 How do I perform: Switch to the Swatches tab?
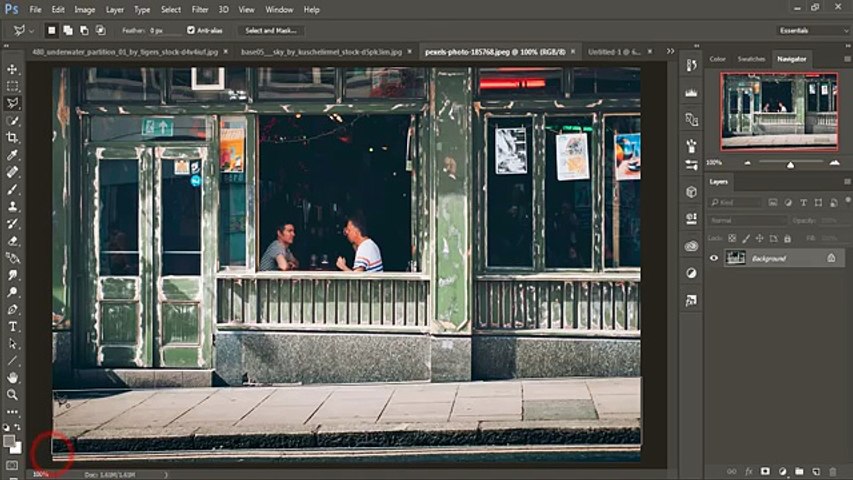(751, 59)
